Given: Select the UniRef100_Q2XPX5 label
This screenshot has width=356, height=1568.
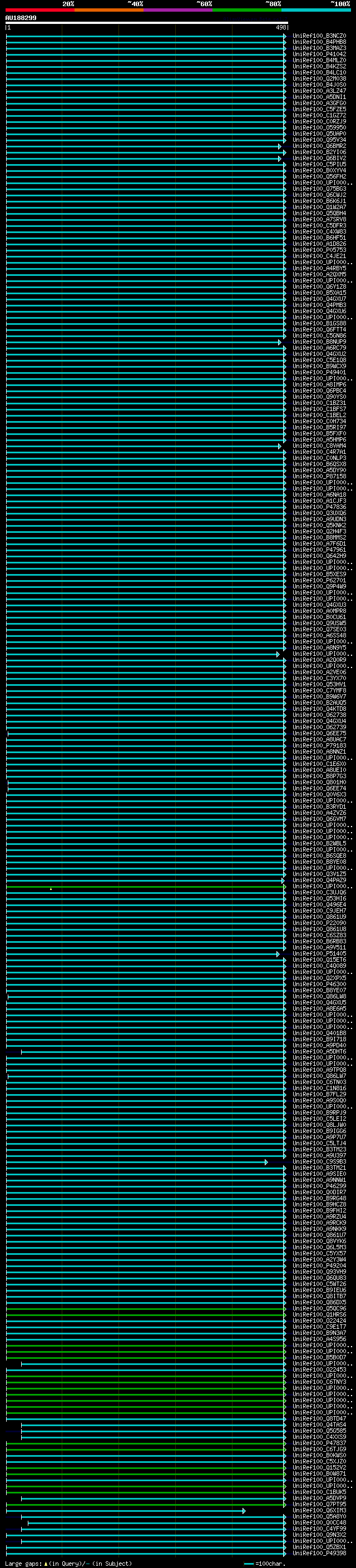Looking at the screenshot, I should click(319, 978).
